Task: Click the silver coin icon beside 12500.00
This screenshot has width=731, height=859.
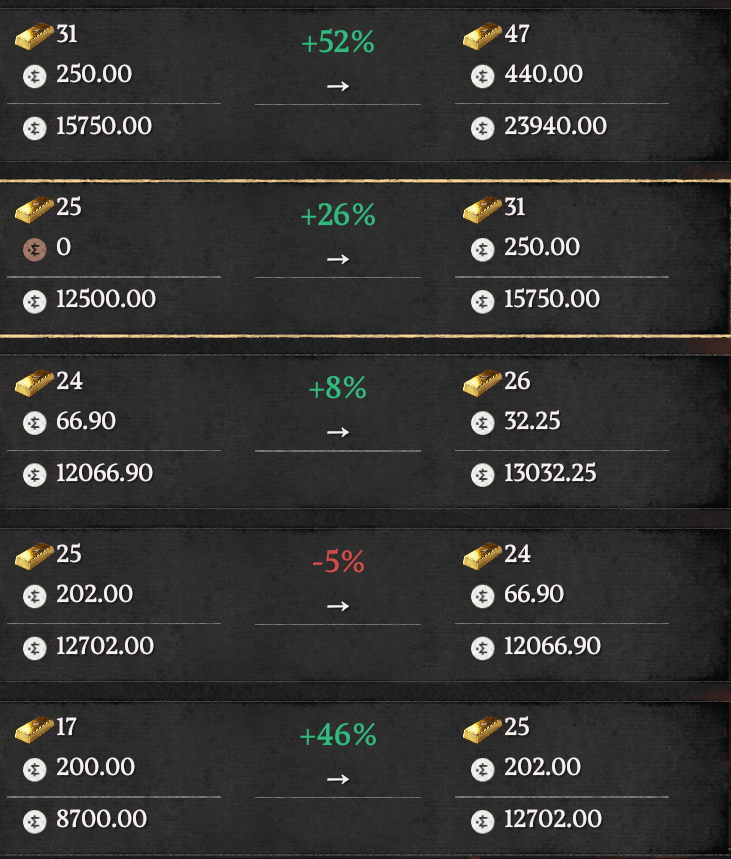Action: pos(35,300)
